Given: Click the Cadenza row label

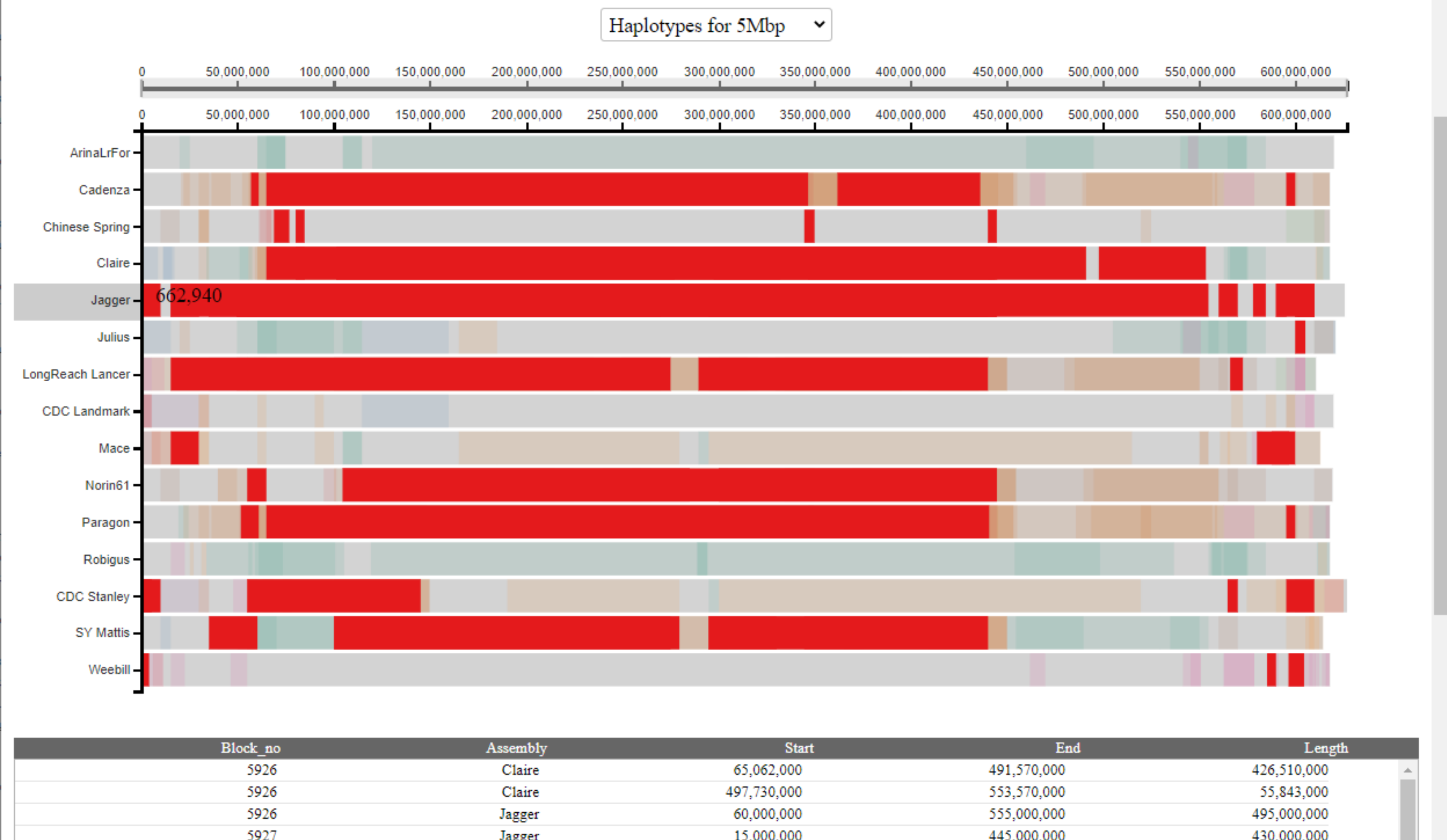Looking at the screenshot, I should (104, 190).
